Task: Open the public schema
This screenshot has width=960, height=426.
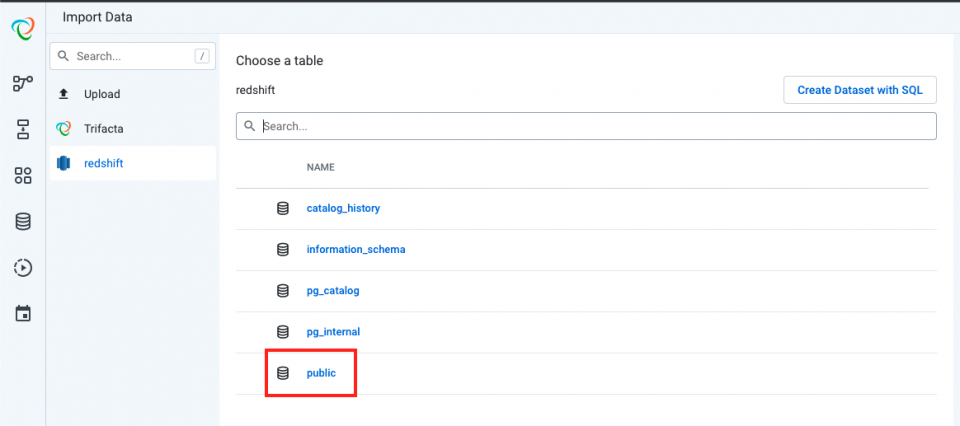Action: (321, 373)
